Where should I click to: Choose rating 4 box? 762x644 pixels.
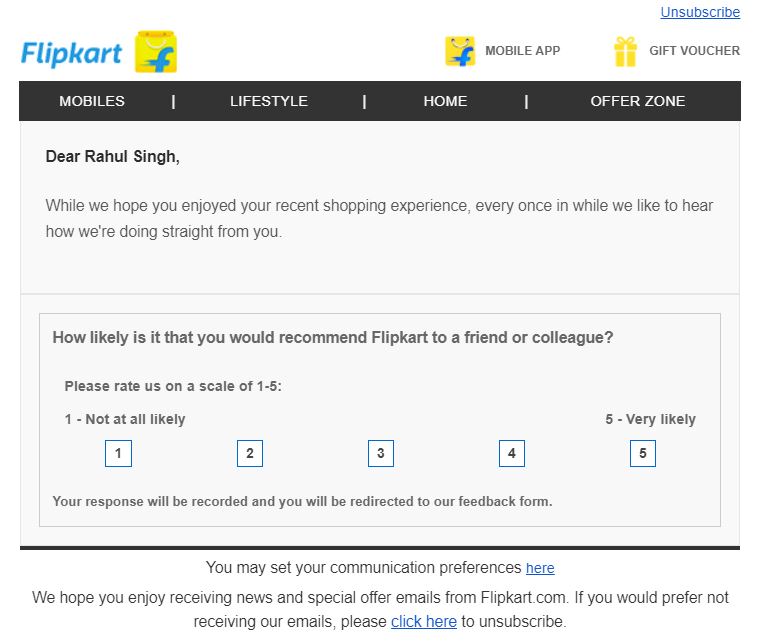click(512, 453)
